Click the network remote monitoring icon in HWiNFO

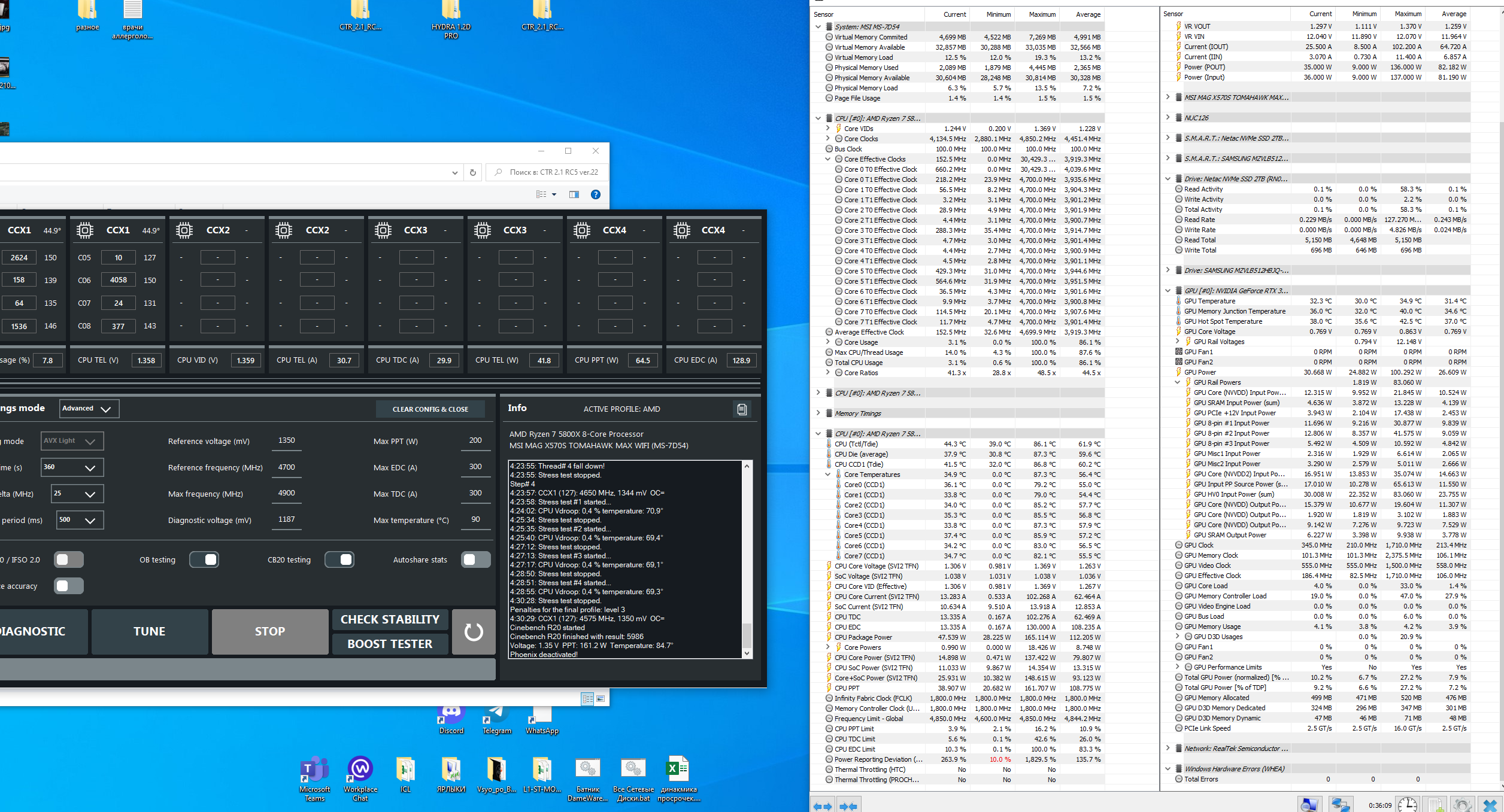(1340, 805)
